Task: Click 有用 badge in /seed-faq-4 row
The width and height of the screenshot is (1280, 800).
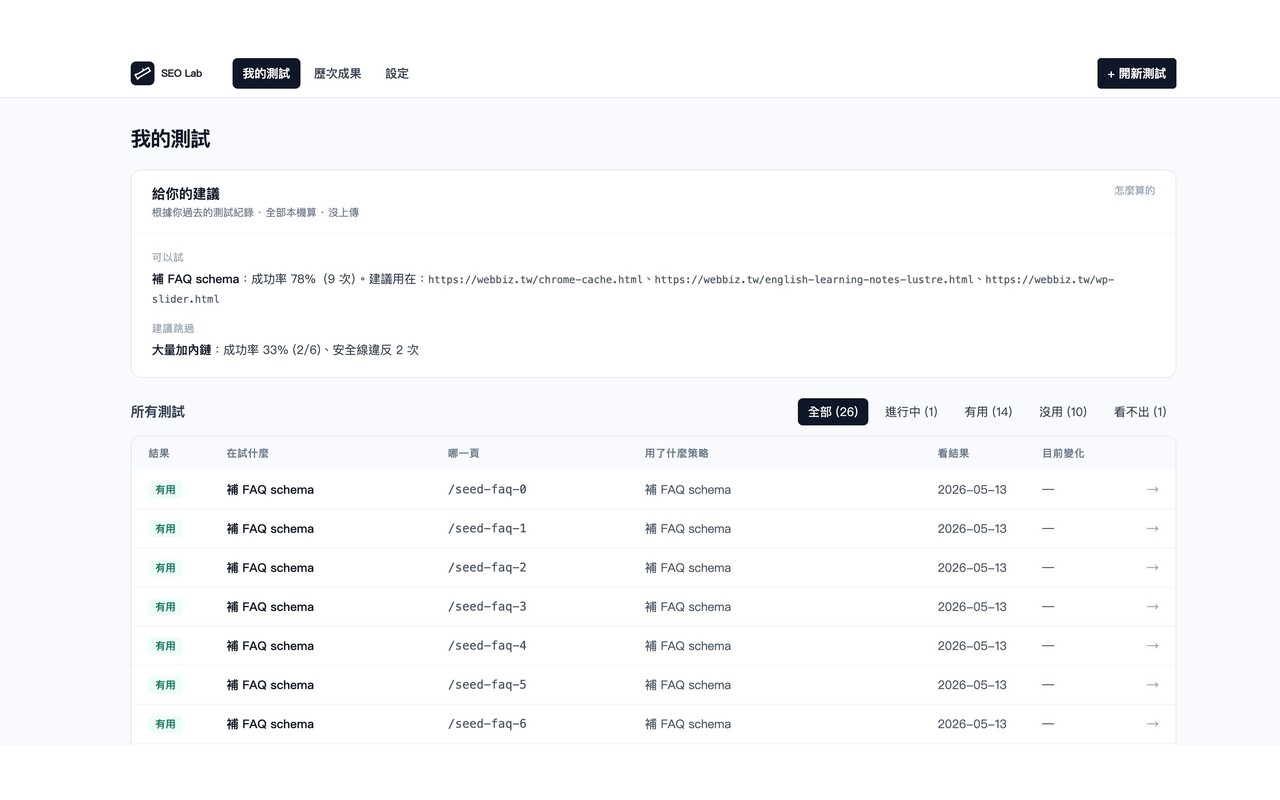Action: coord(165,645)
